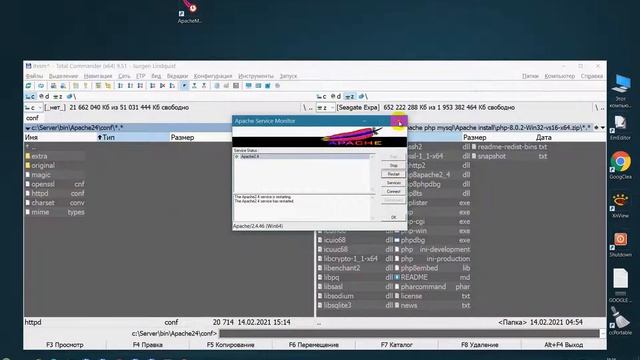Click OK in Apache Service Monitor

(393, 217)
